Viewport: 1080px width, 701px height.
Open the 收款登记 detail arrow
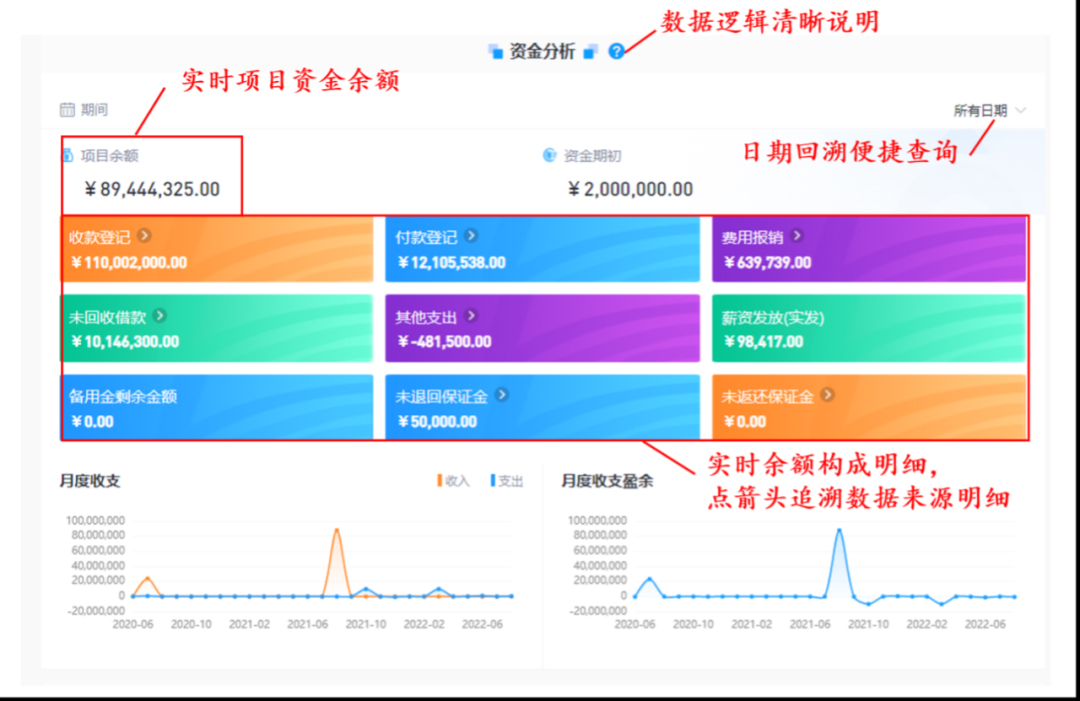145,236
